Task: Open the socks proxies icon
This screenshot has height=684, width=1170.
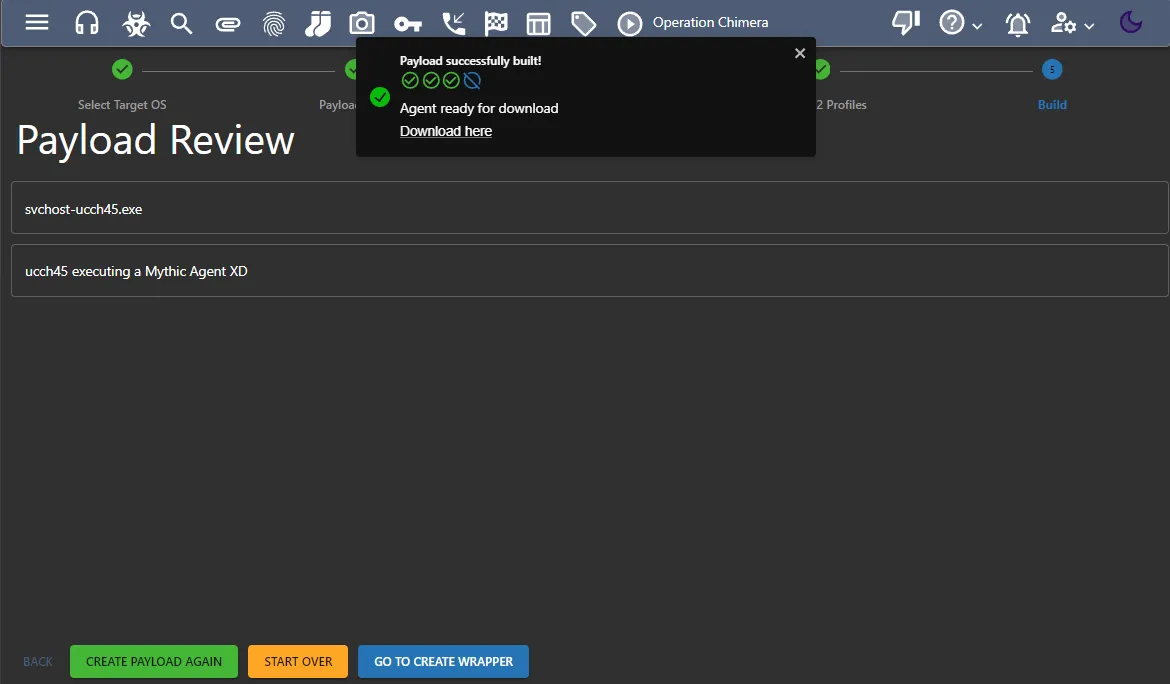Action: click(318, 23)
